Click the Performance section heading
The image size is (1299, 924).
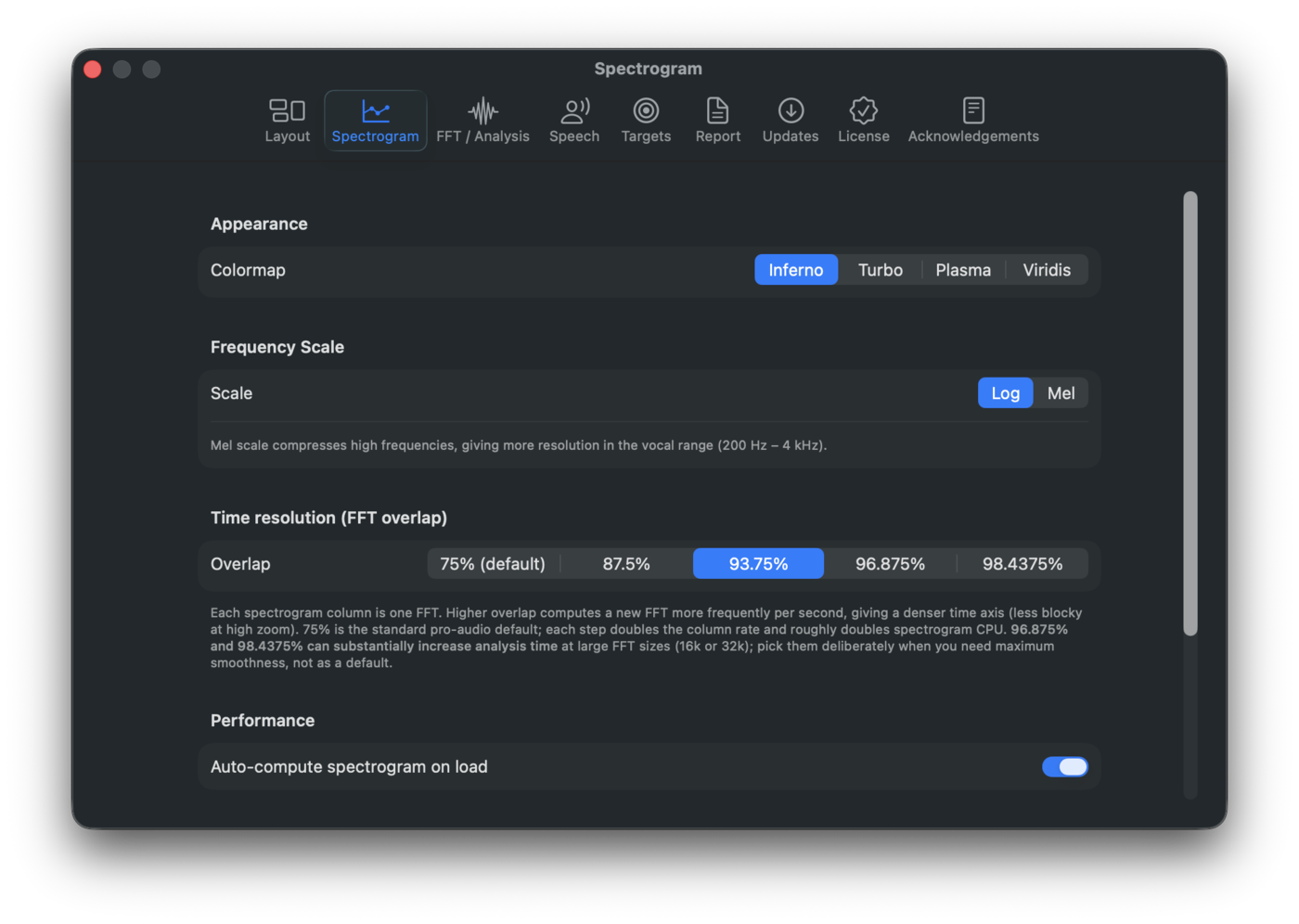(x=263, y=721)
